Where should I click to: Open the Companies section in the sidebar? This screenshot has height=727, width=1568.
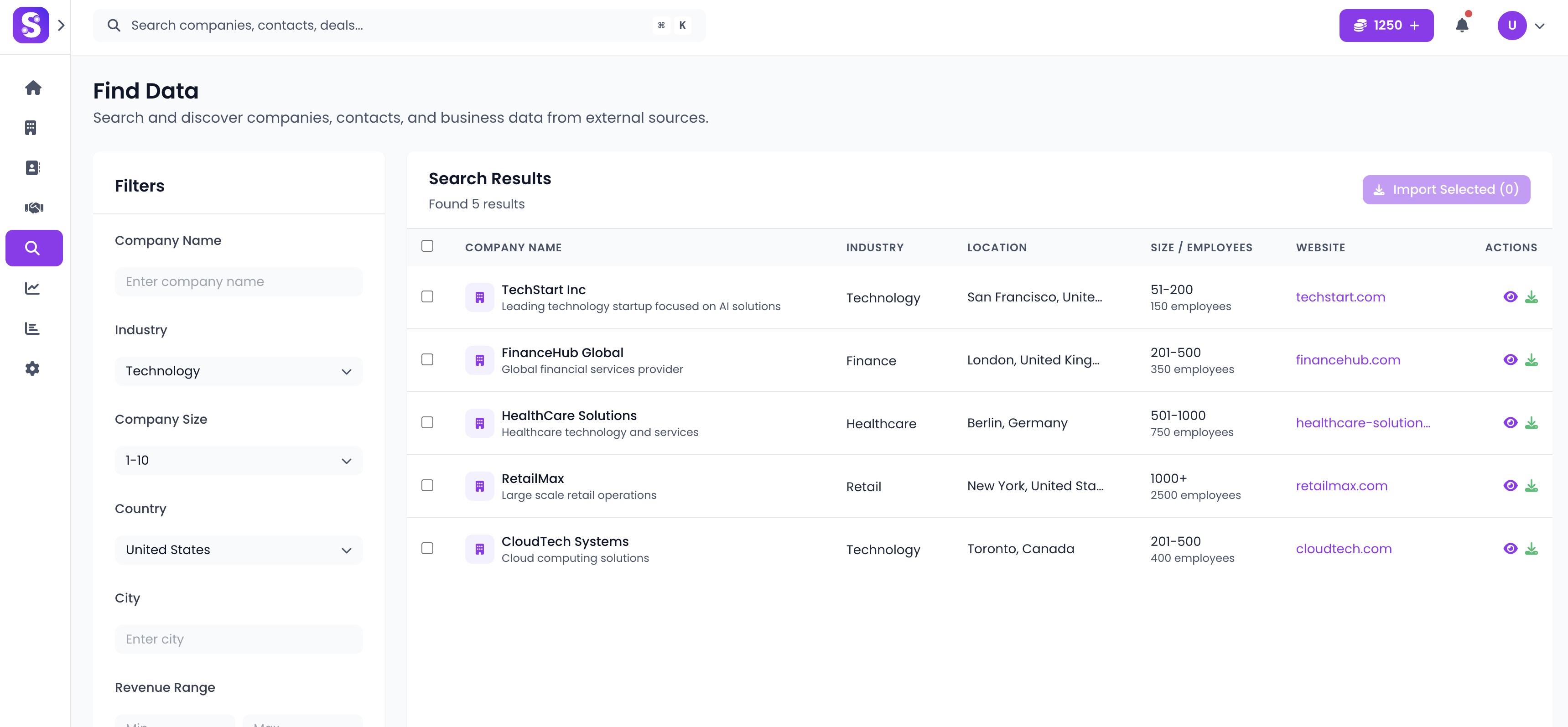coord(33,127)
